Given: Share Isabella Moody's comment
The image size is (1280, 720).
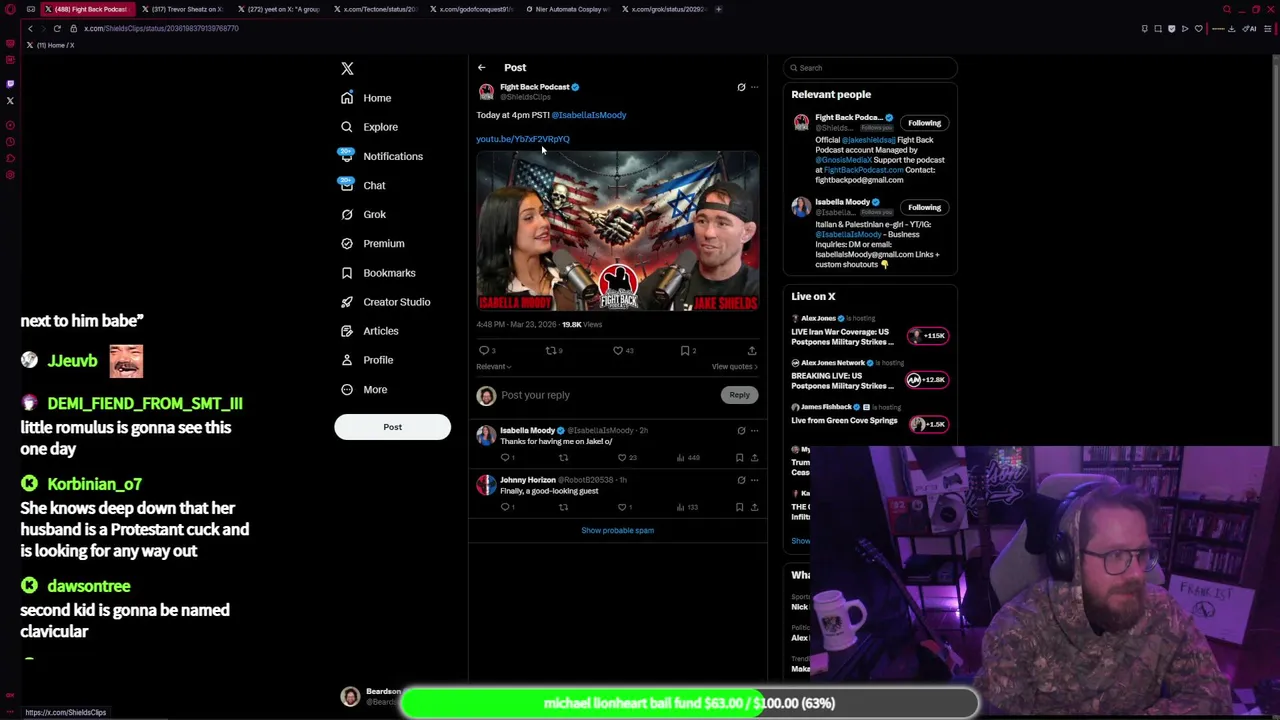Looking at the screenshot, I should pos(754,458).
